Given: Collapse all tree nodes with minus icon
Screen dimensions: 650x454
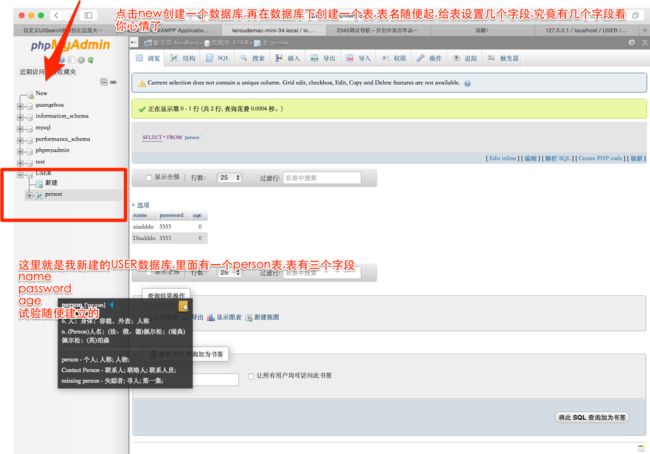Looking at the screenshot, I should click(x=104, y=82).
